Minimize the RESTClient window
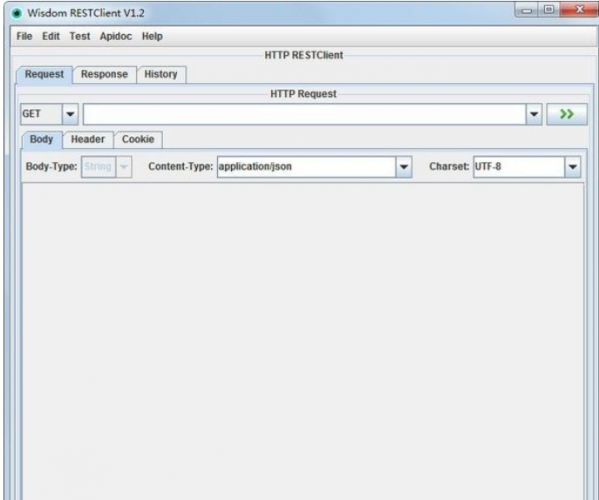The image size is (599, 500). (x=526, y=10)
